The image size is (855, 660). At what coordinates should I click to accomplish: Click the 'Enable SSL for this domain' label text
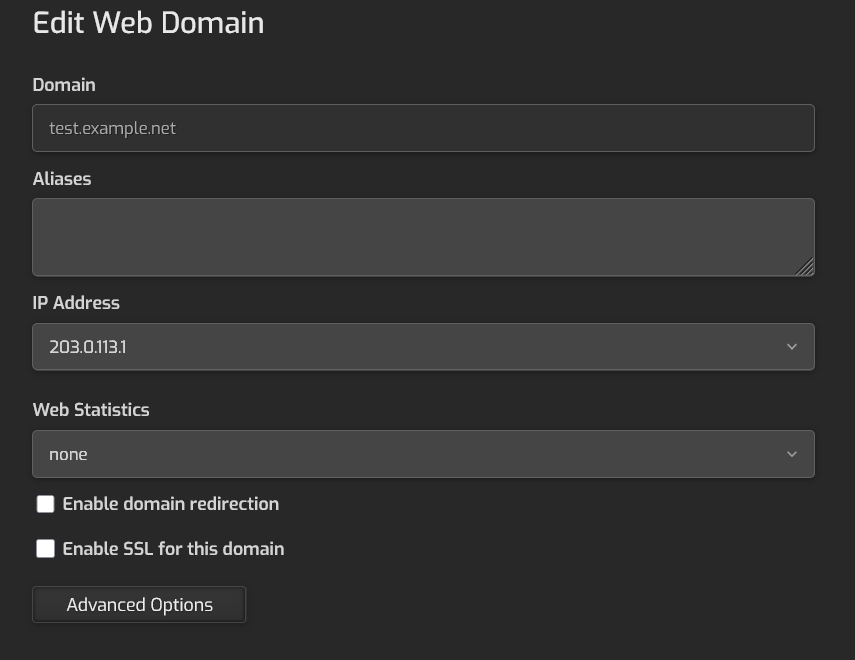(x=173, y=549)
